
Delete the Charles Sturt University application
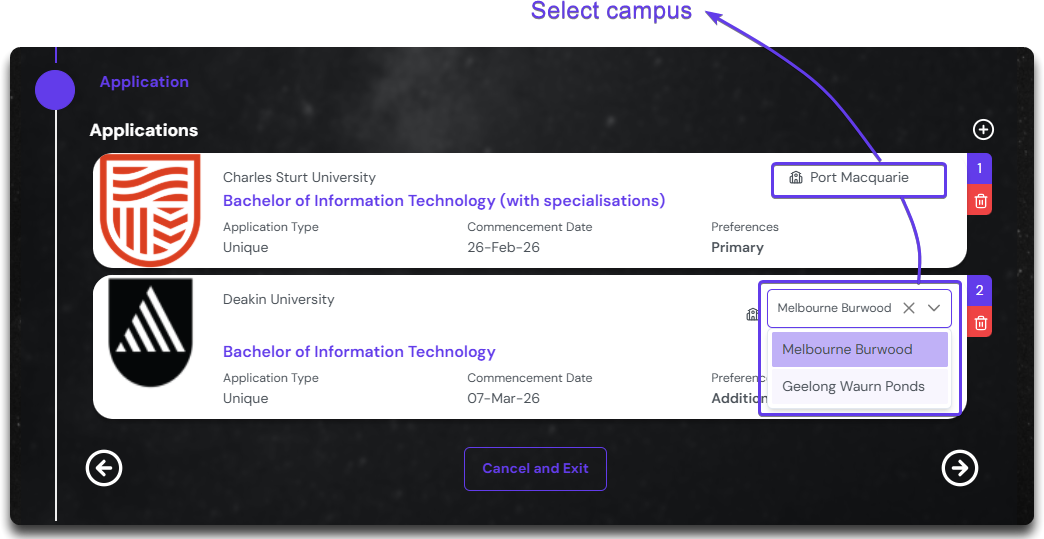[x=980, y=201]
